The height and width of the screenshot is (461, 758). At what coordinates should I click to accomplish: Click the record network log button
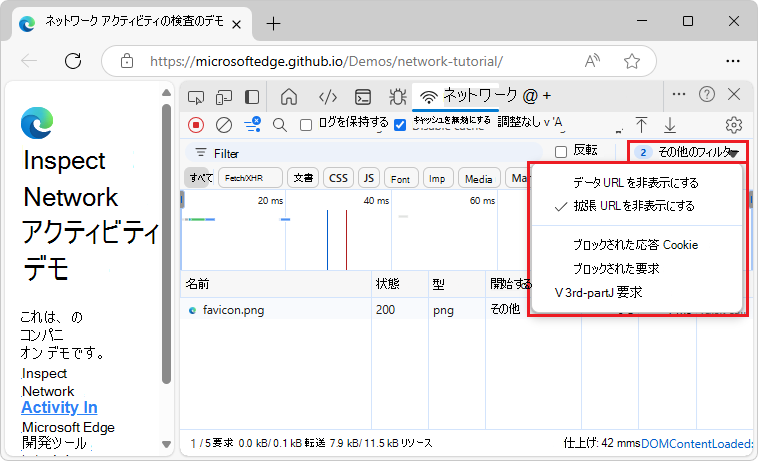coord(196,125)
